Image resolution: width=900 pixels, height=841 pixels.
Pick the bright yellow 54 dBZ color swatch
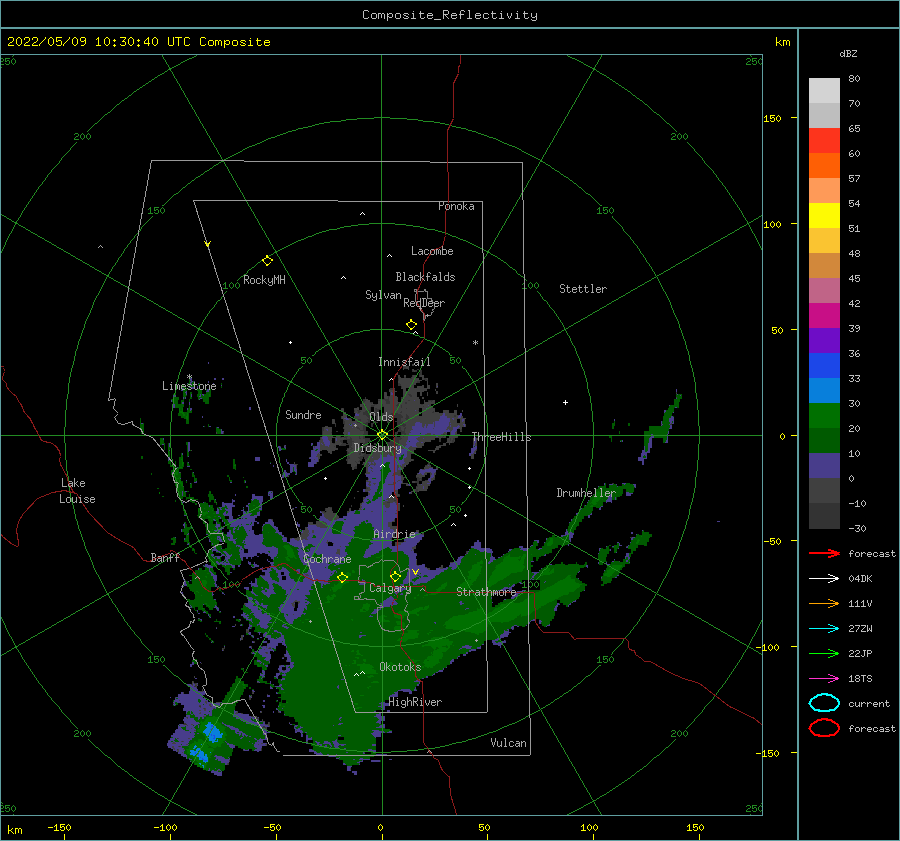[824, 215]
